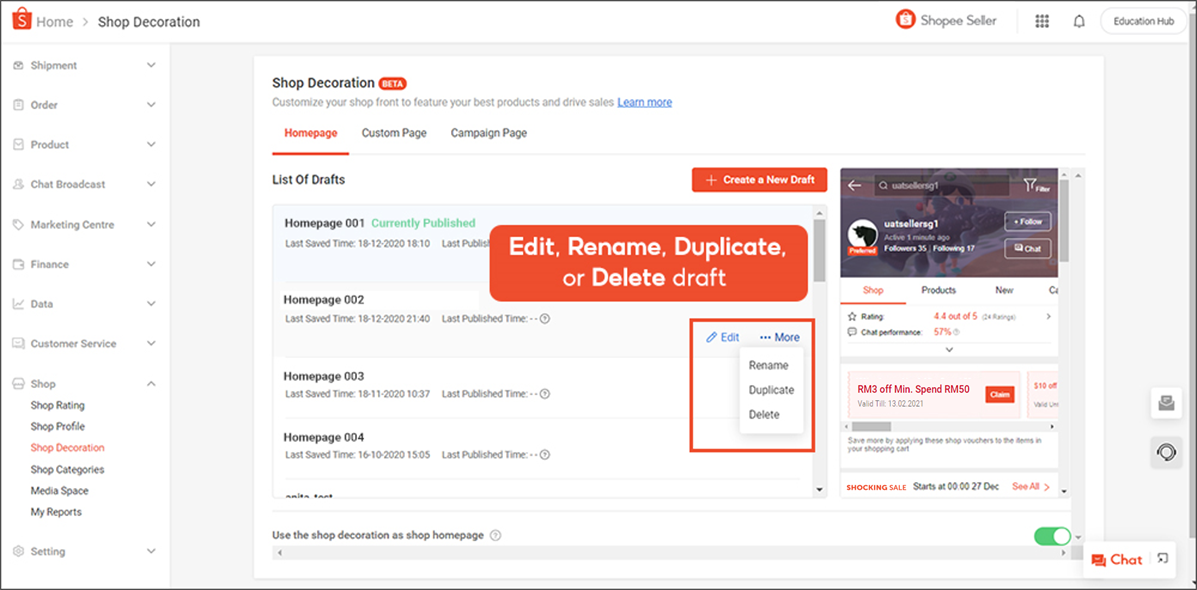Click help icon beside Homepage 003 published time
The height and width of the screenshot is (590, 1197).
pyautogui.click(x=545, y=395)
